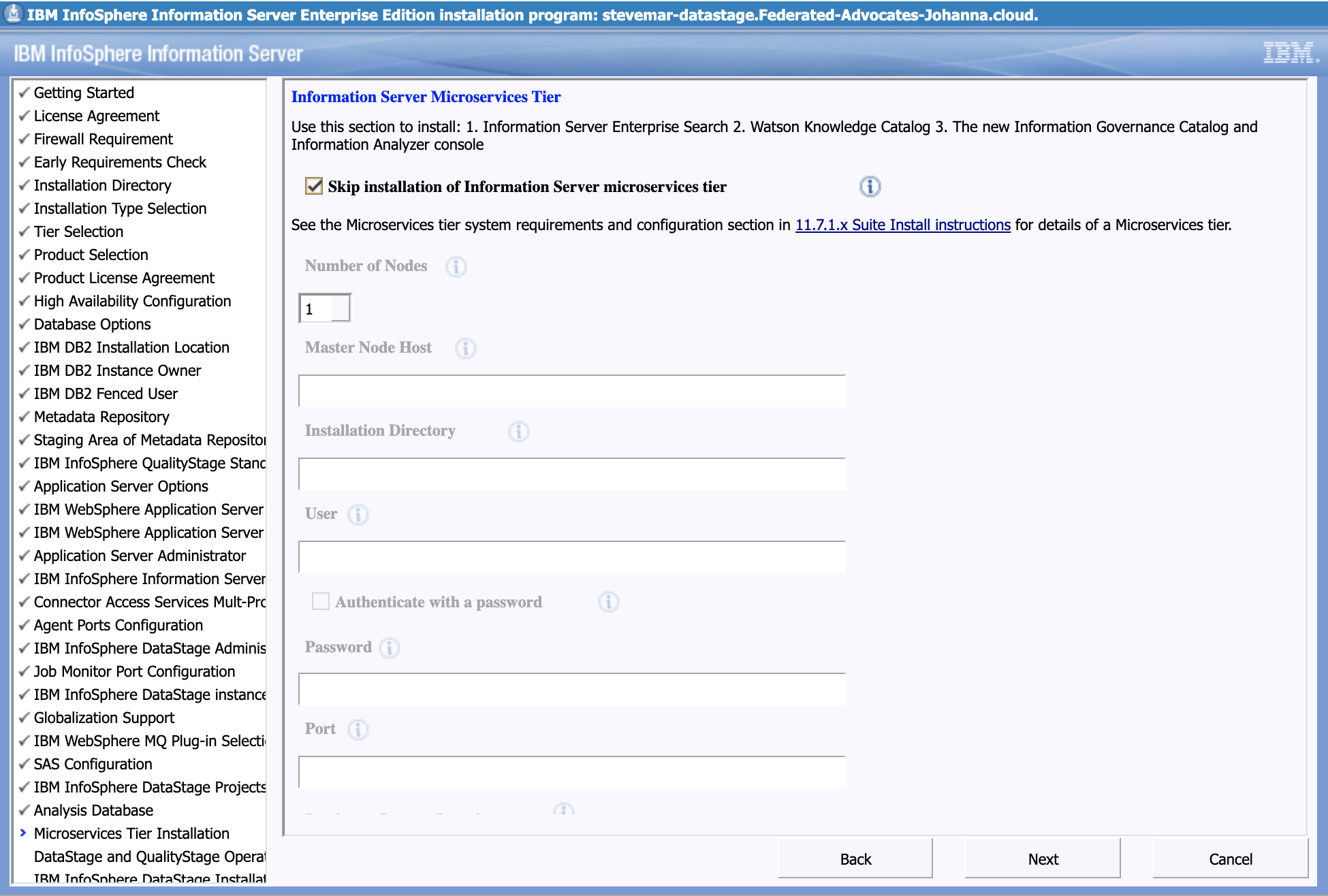The width and height of the screenshot is (1328, 896).
Task: Open Metadata Repository step
Action: (101, 417)
